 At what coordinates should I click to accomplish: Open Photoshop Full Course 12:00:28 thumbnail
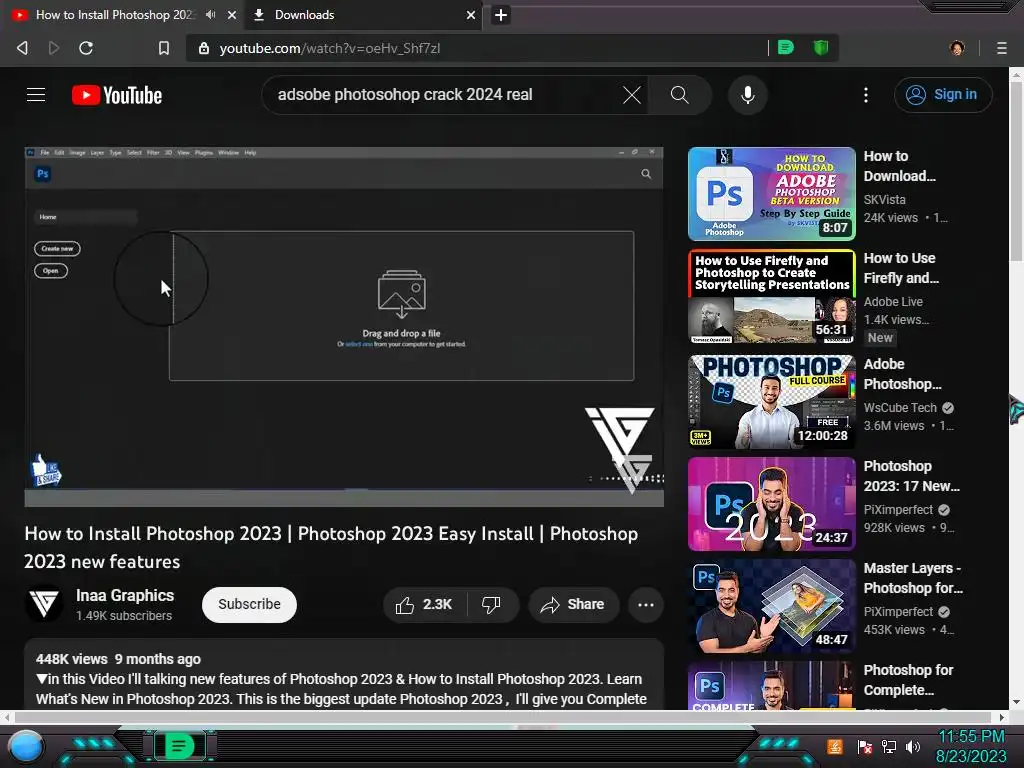[x=771, y=402]
